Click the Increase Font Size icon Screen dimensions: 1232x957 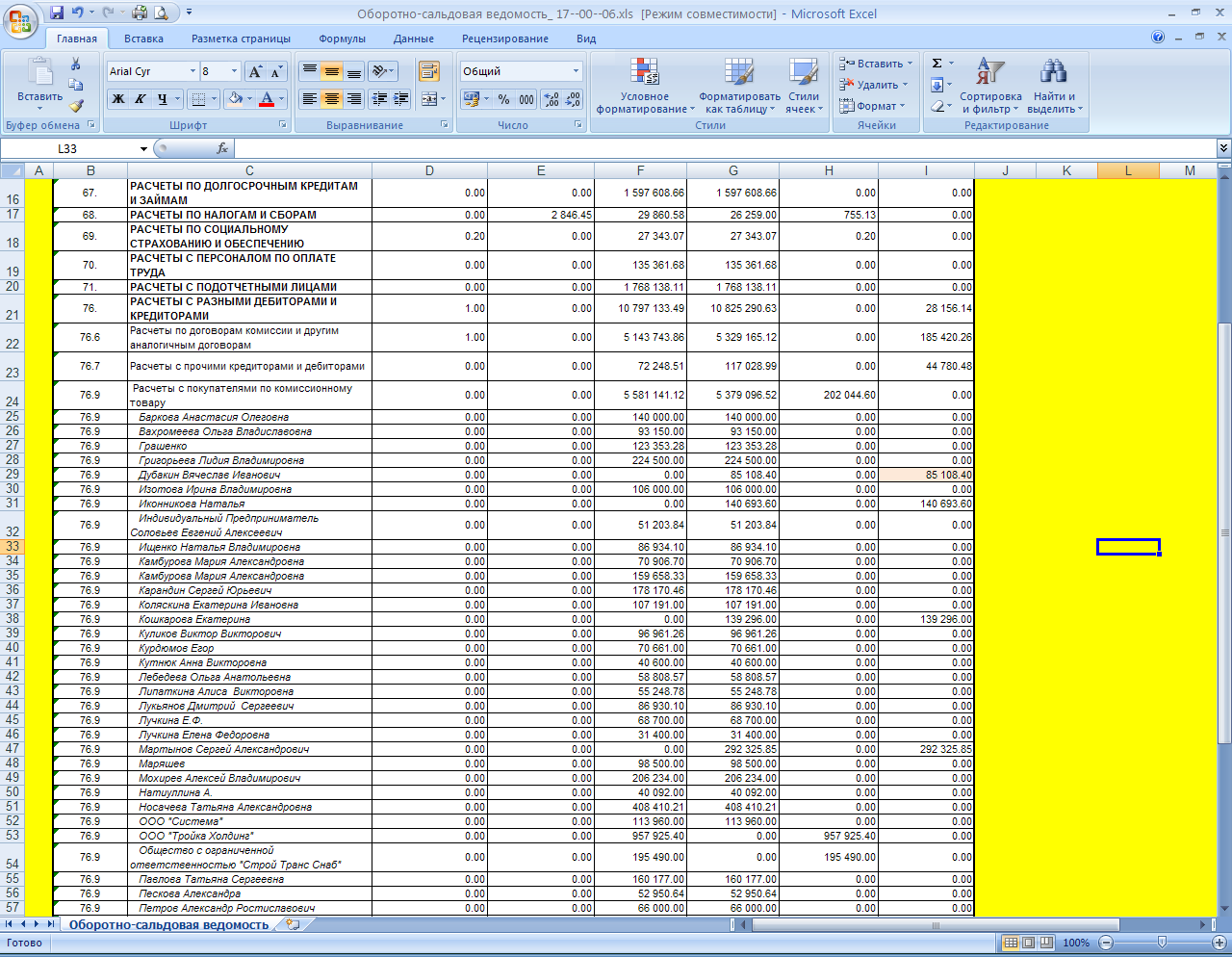point(255,72)
